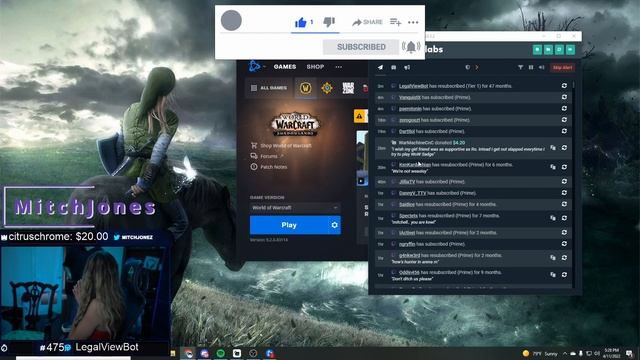Replay the second subscription alert in the events list
640x360 pixels.
coord(564,97)
